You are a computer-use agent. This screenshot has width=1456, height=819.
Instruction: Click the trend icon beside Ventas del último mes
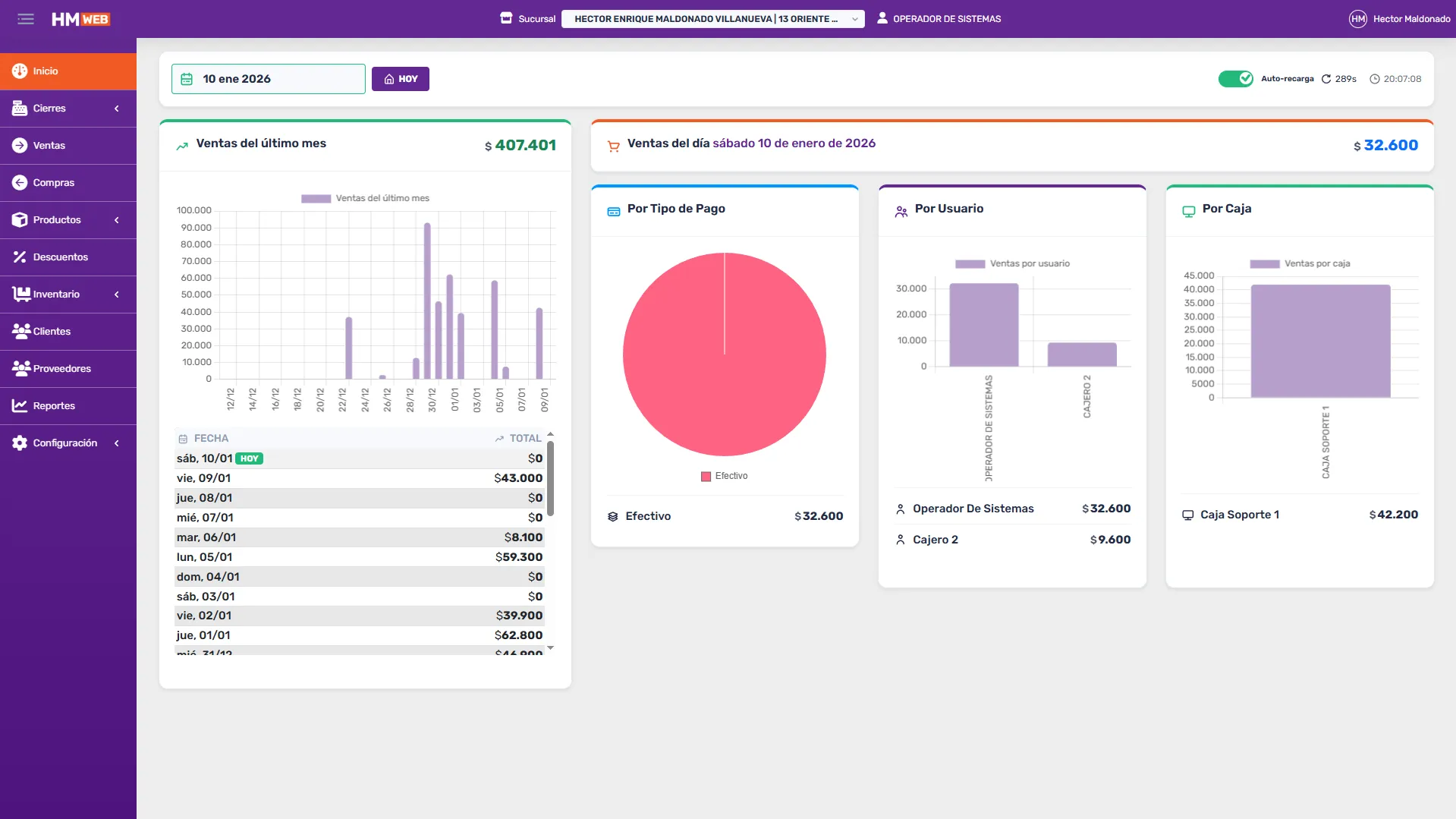coord(182,146)
